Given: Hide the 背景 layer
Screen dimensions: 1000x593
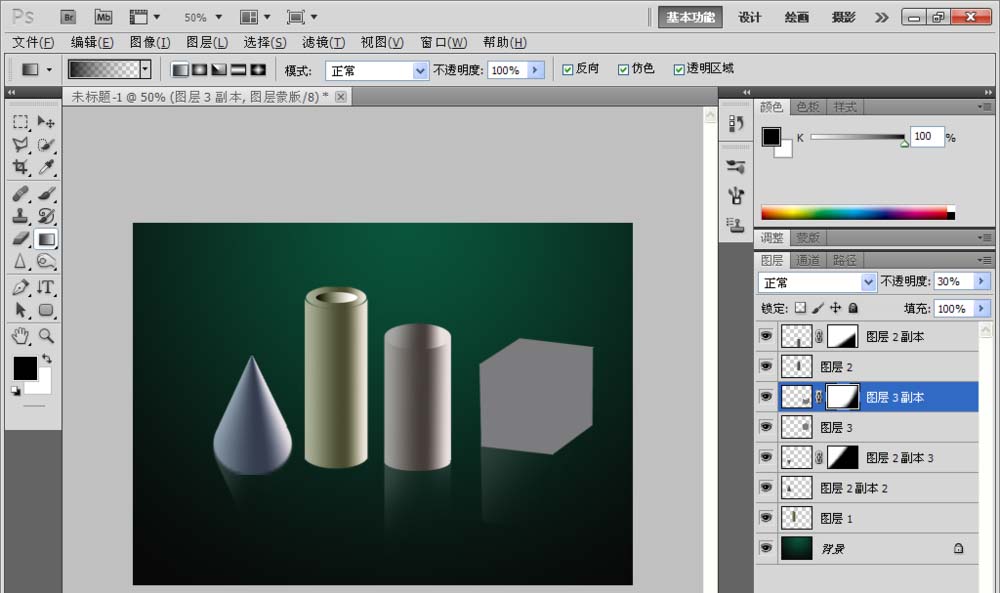Looking at the screenshot, I should pyautogui.click(x=766, y=548).
